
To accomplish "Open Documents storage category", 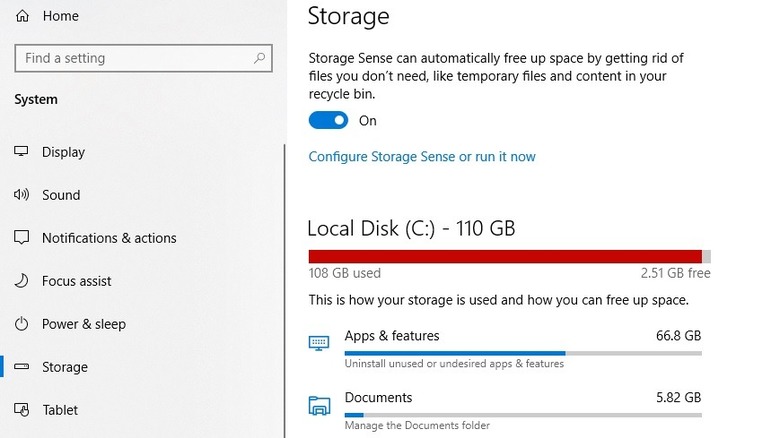I will coord(378,398).
